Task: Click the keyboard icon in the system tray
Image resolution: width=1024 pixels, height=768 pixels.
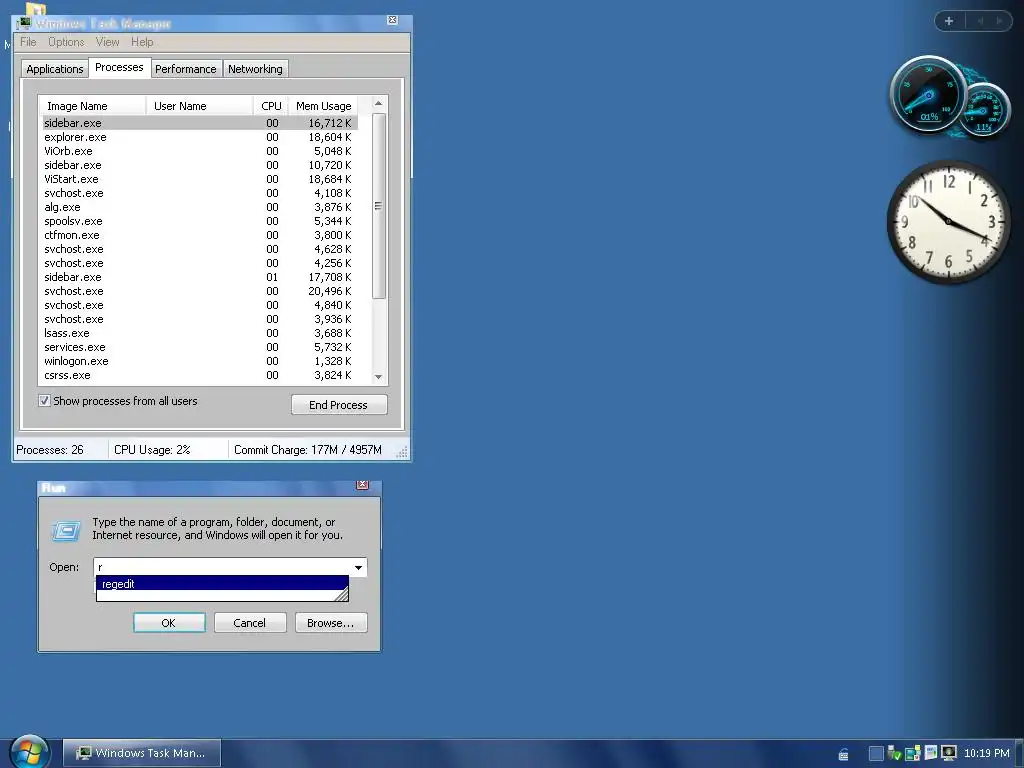Action: (843, 754)
